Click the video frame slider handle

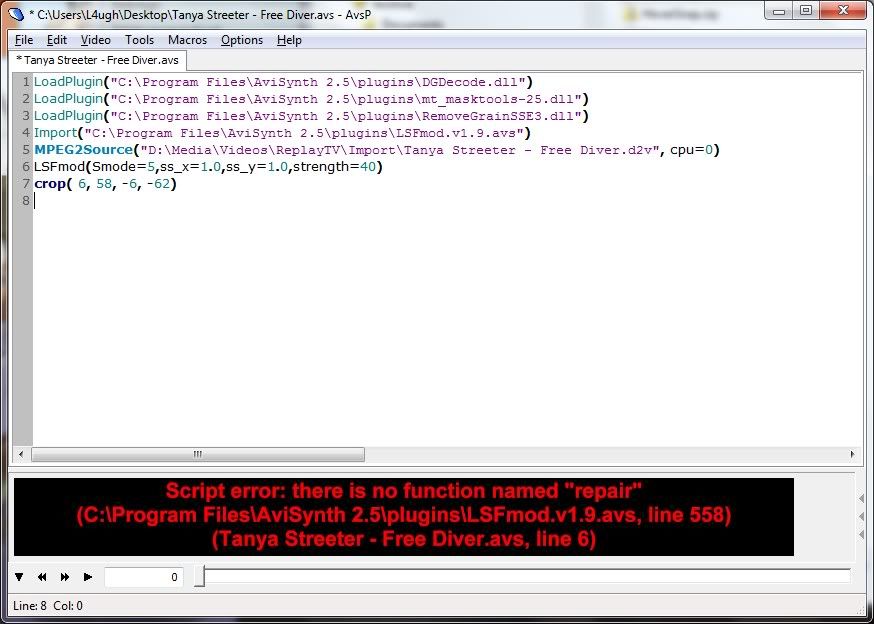tap(199, 577)
